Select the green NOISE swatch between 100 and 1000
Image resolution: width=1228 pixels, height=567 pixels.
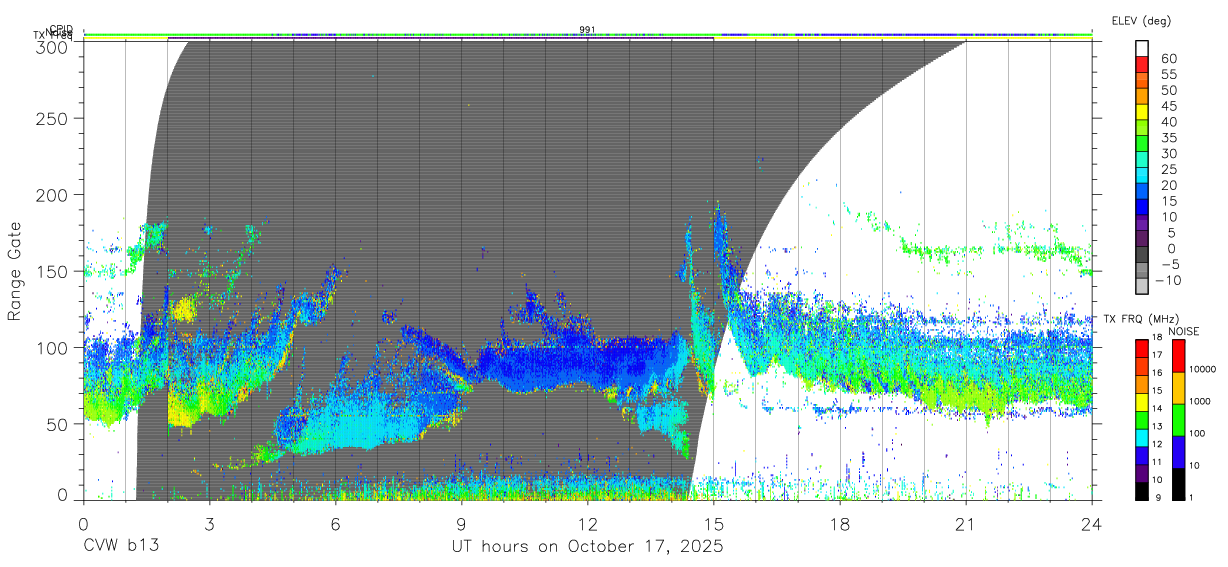(1178, 420)
